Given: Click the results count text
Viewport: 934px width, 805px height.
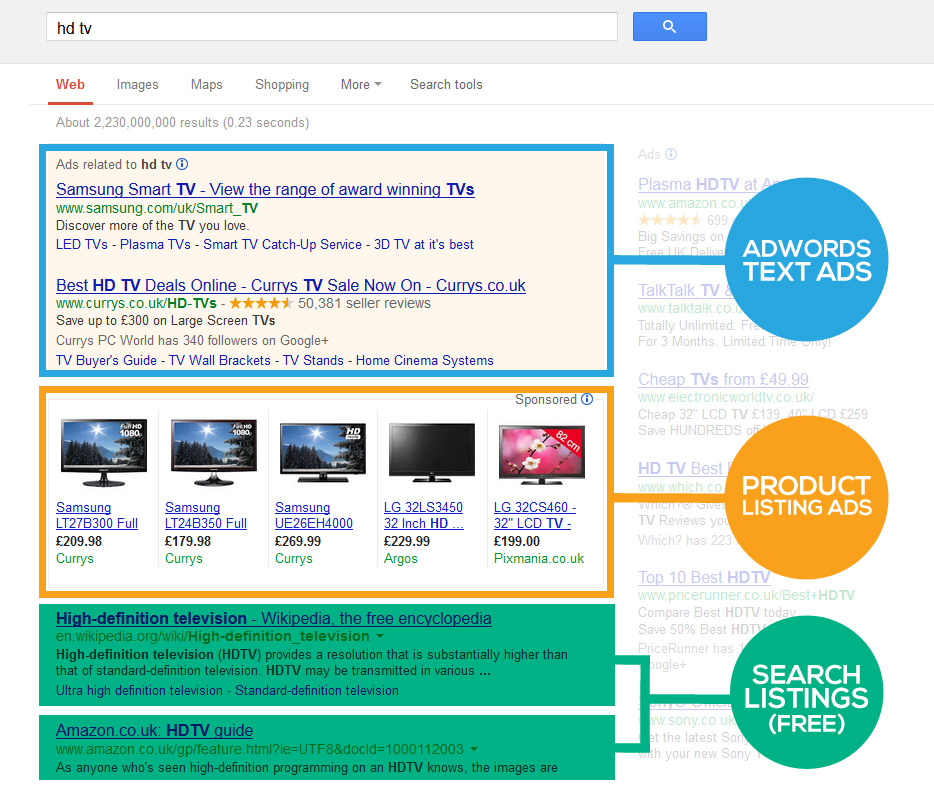Looking at the screenshot, I should click(x=182, y=123).
